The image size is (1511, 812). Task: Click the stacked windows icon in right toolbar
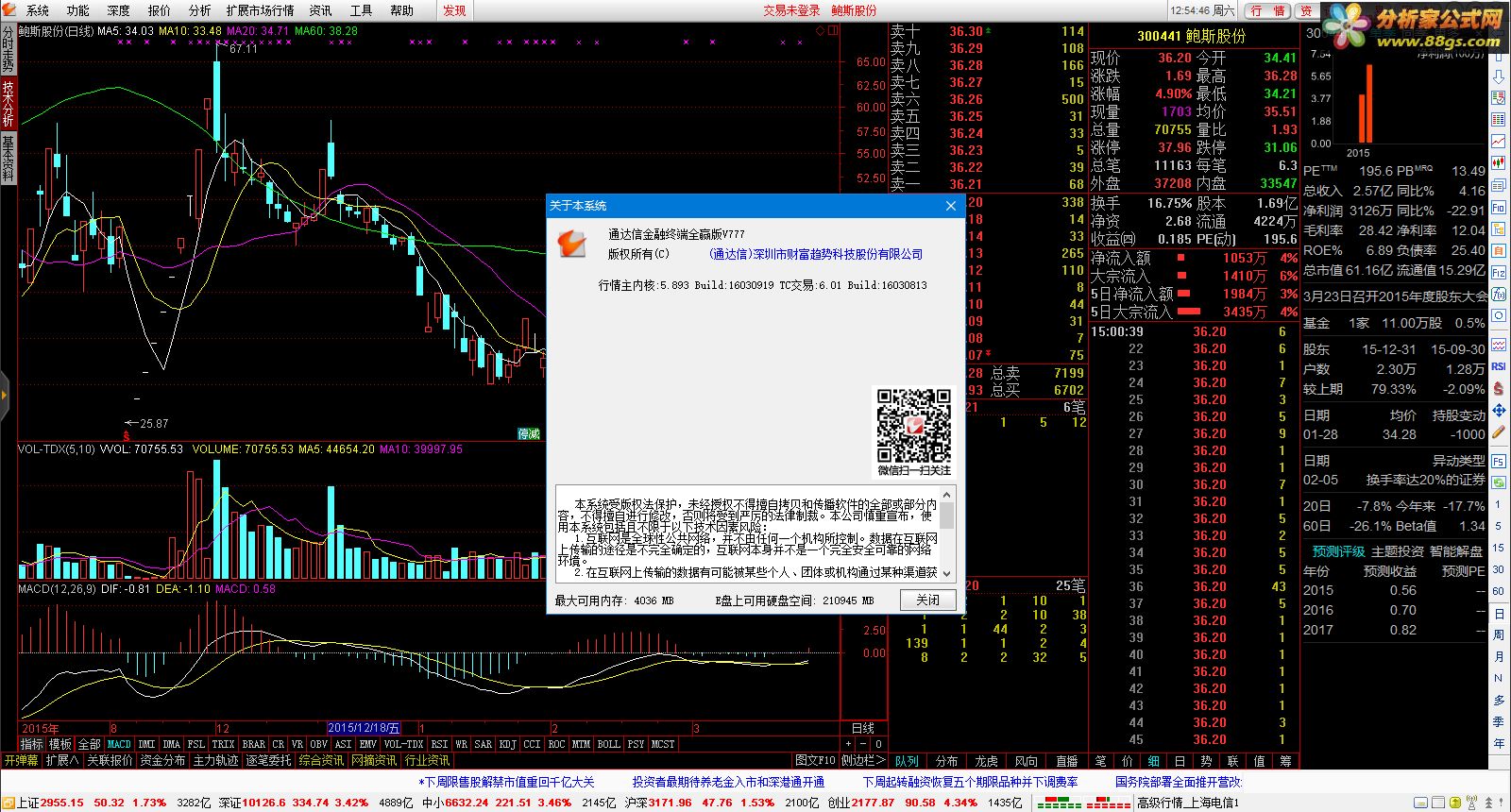tap(1499, 185)
